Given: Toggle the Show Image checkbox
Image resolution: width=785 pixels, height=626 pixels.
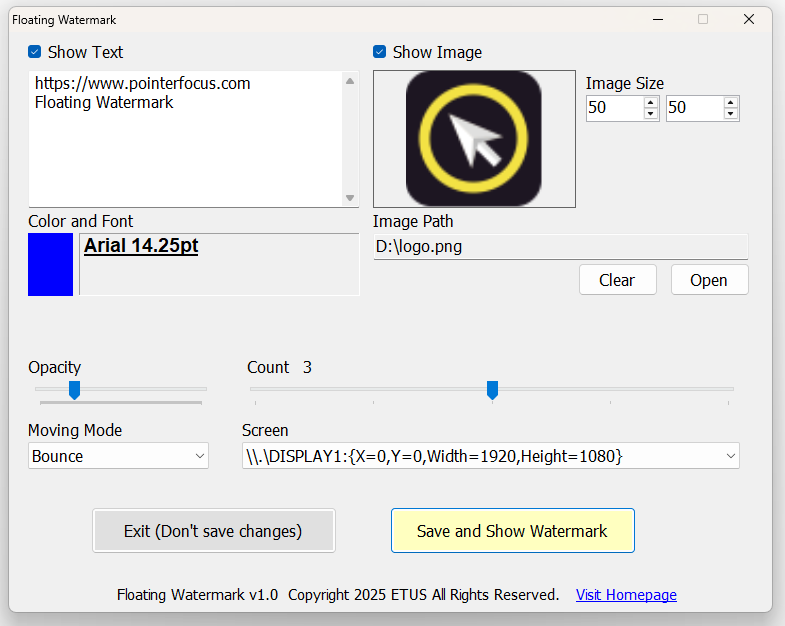Looking at the screenshot, I should pyautogui.click(x=380, y=52).
